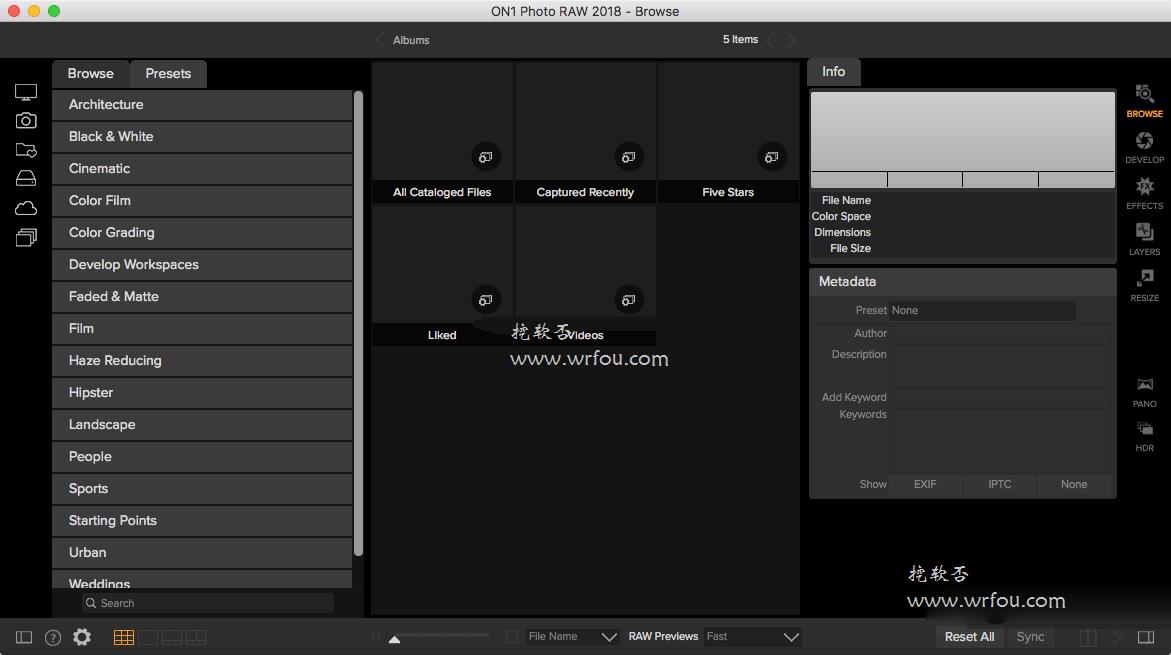Open the Effects module
Image resolution: width=1171 pixels, height=655 pixels.
click(1144, 193)
